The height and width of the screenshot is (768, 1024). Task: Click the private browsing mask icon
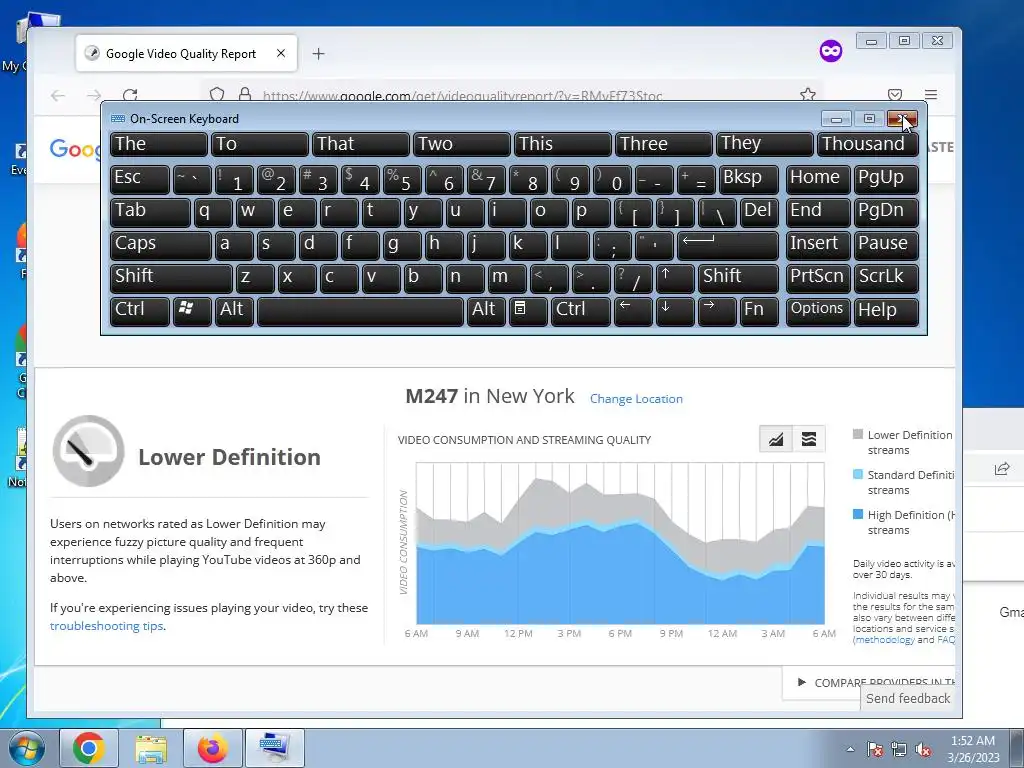tap(831, 51)
